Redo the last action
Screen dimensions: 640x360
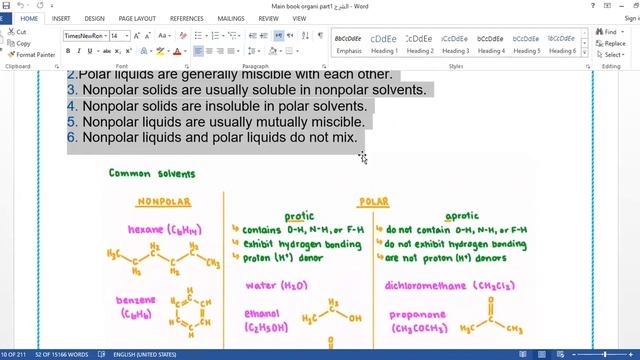(40, 6)
